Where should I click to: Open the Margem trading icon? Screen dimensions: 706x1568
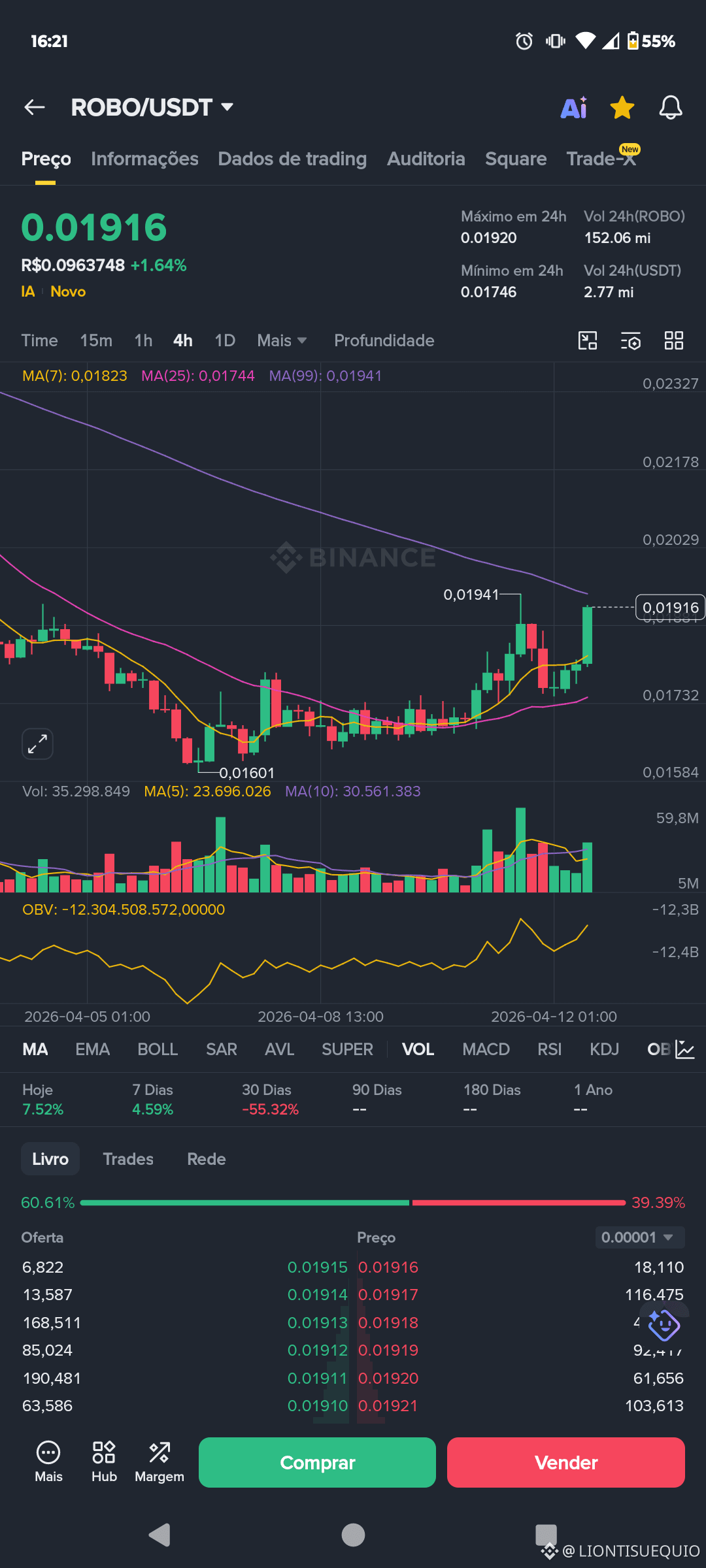tap(160, 1462)
